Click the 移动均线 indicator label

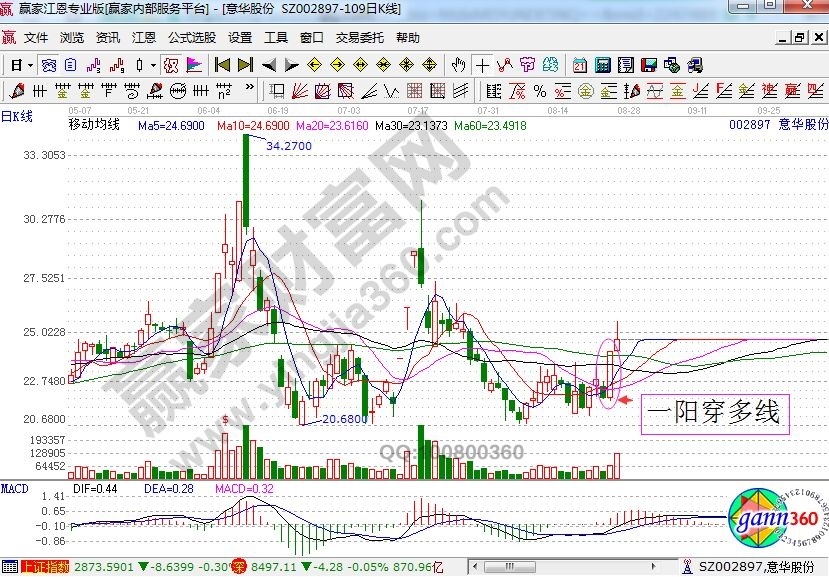click(x=93, y=125)
